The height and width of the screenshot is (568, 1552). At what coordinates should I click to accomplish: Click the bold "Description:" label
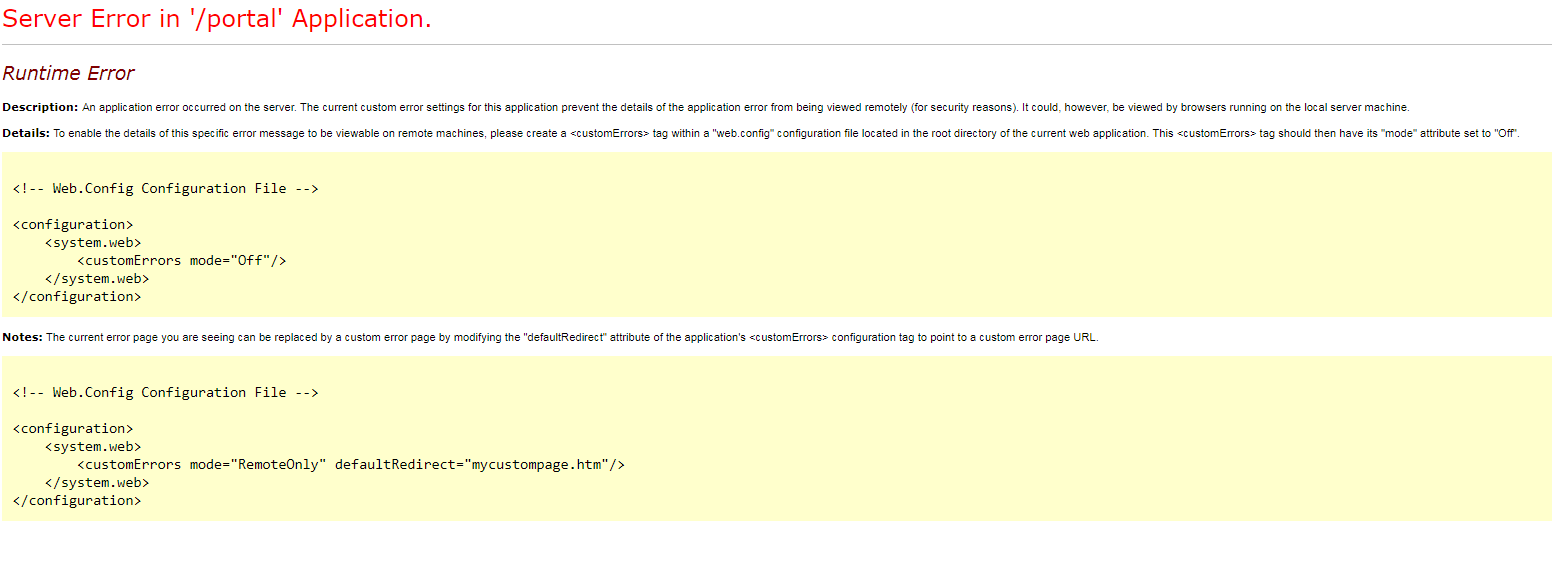(x=40, y=107)
